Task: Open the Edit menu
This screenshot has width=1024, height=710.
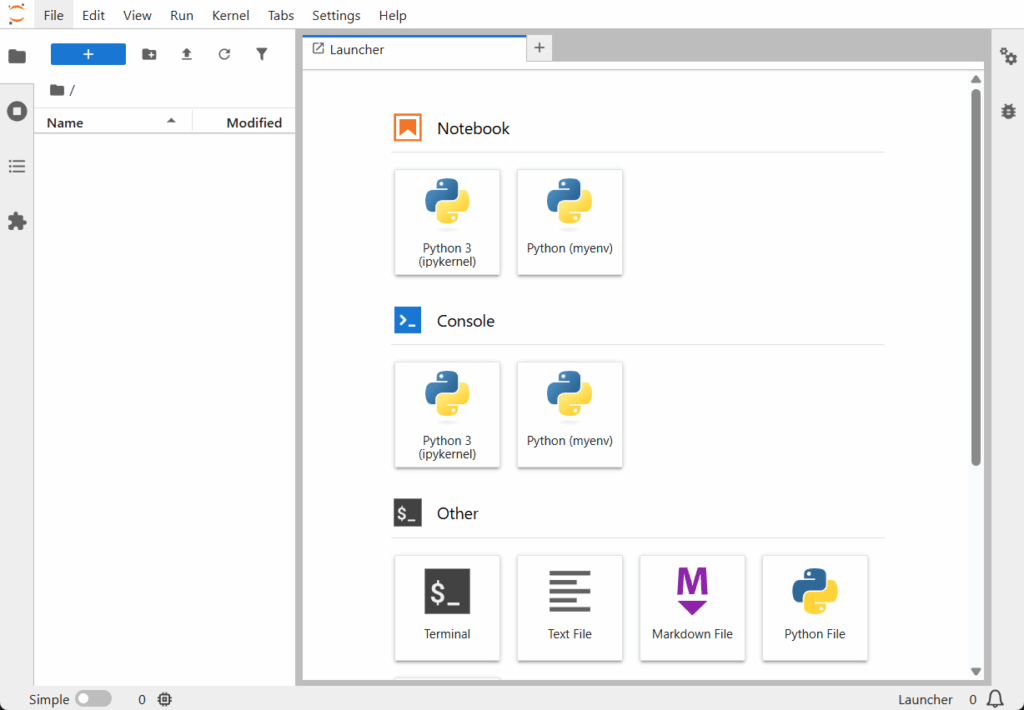Action: point(93,15)
